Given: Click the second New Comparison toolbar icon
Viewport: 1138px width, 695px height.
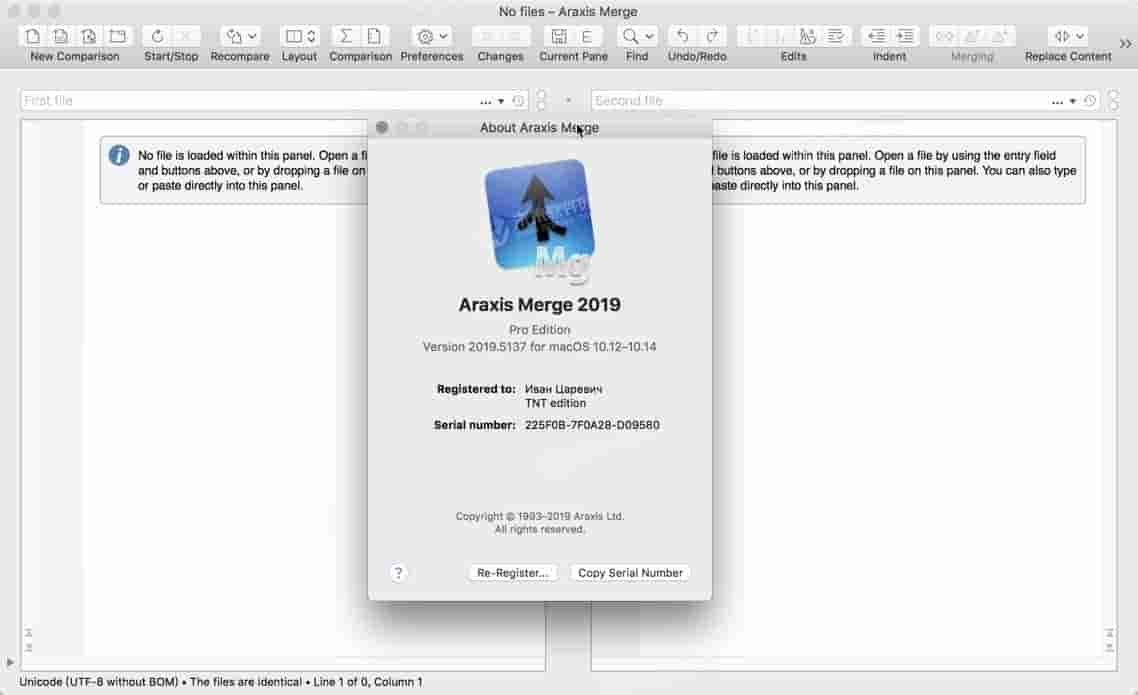Looking at the screenshot, I should (61, 36).
